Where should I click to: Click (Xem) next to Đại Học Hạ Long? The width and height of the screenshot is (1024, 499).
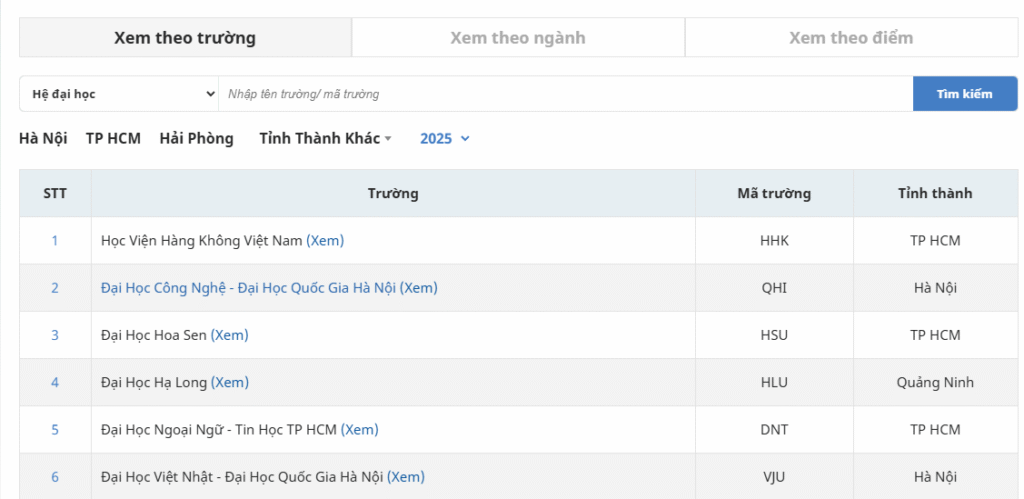point(230,382)
